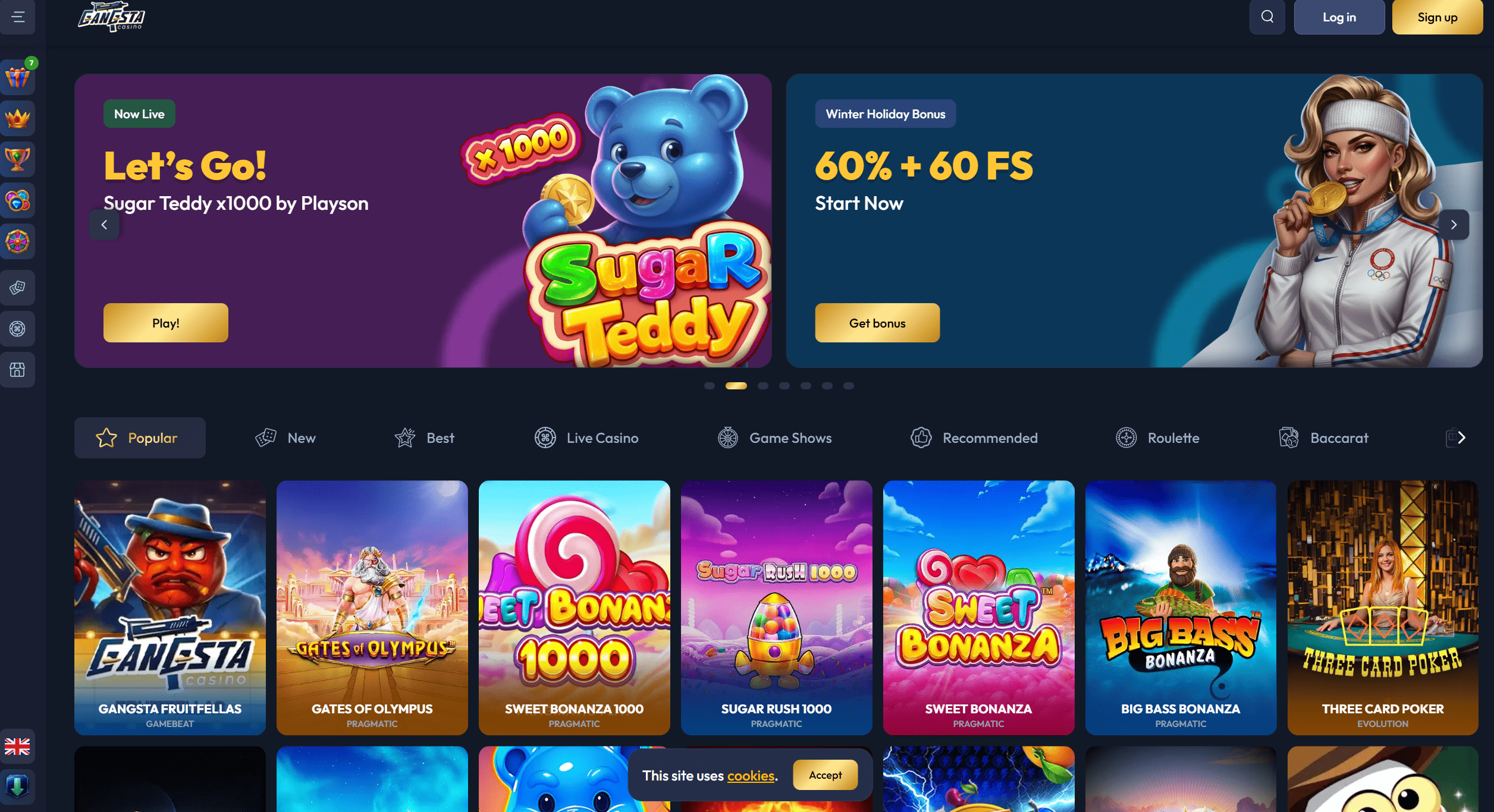The width and height of the screenshot is (1494, 812).
Task: Accept the cookies notice
Action: (825, 775)
